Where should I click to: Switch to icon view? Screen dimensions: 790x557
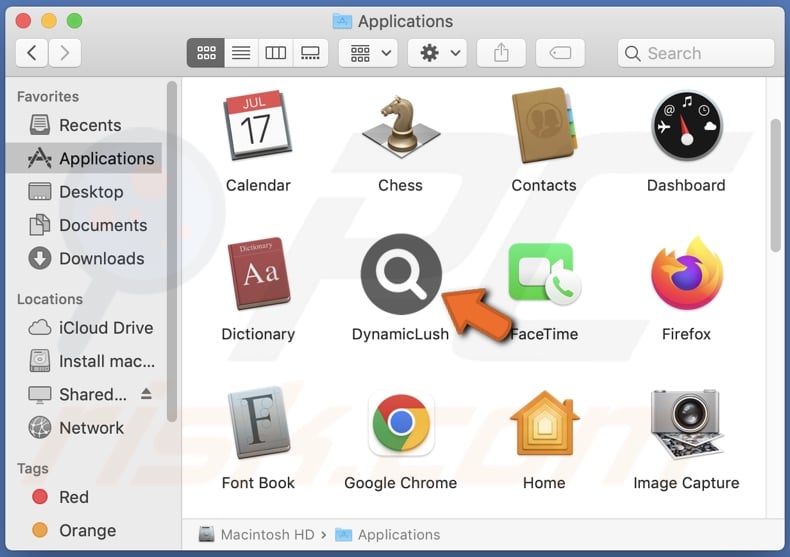(x=206, y=52)
